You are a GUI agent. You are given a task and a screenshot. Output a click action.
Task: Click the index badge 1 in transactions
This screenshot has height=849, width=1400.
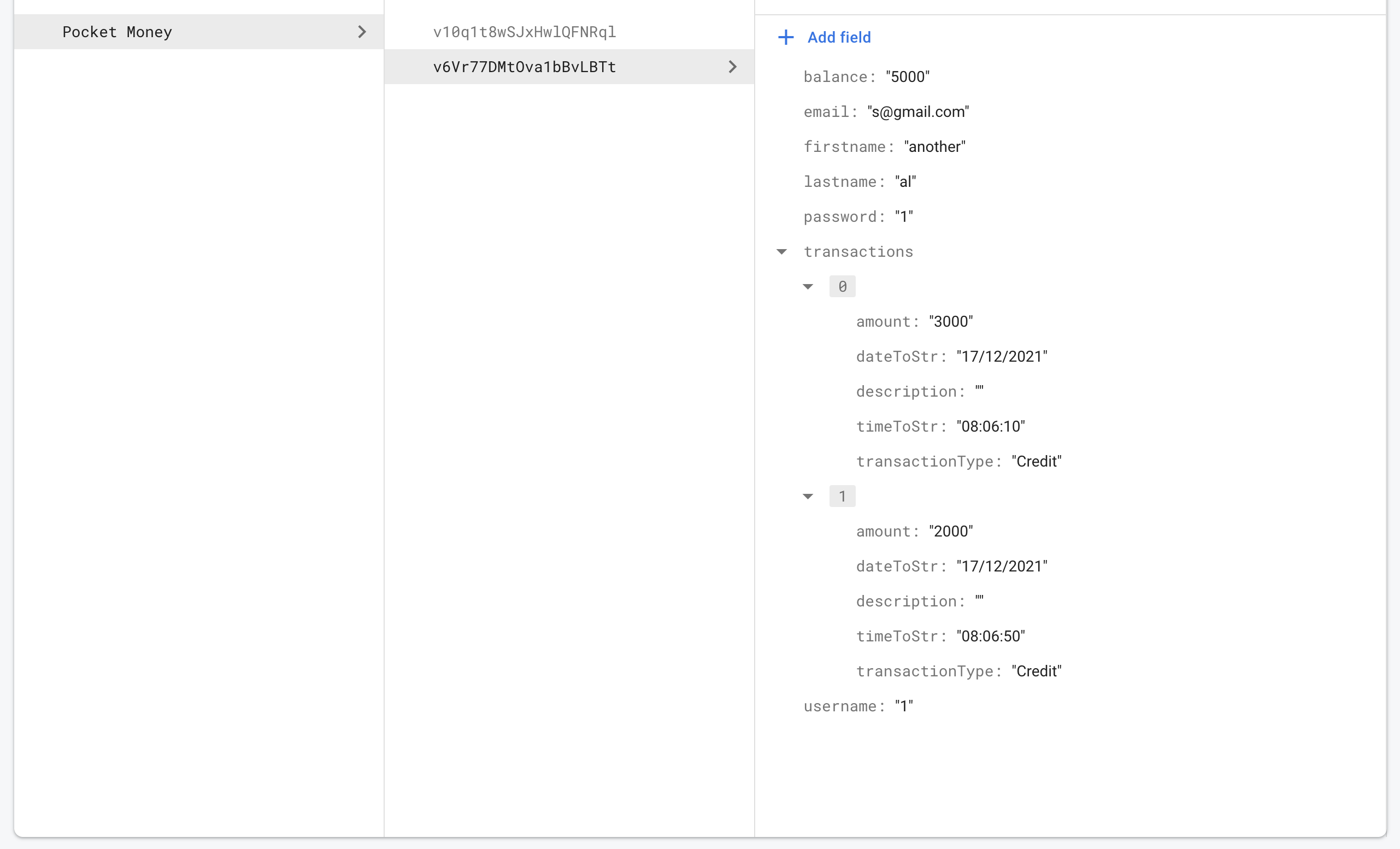pyautogui.click(x=842, y=496)
